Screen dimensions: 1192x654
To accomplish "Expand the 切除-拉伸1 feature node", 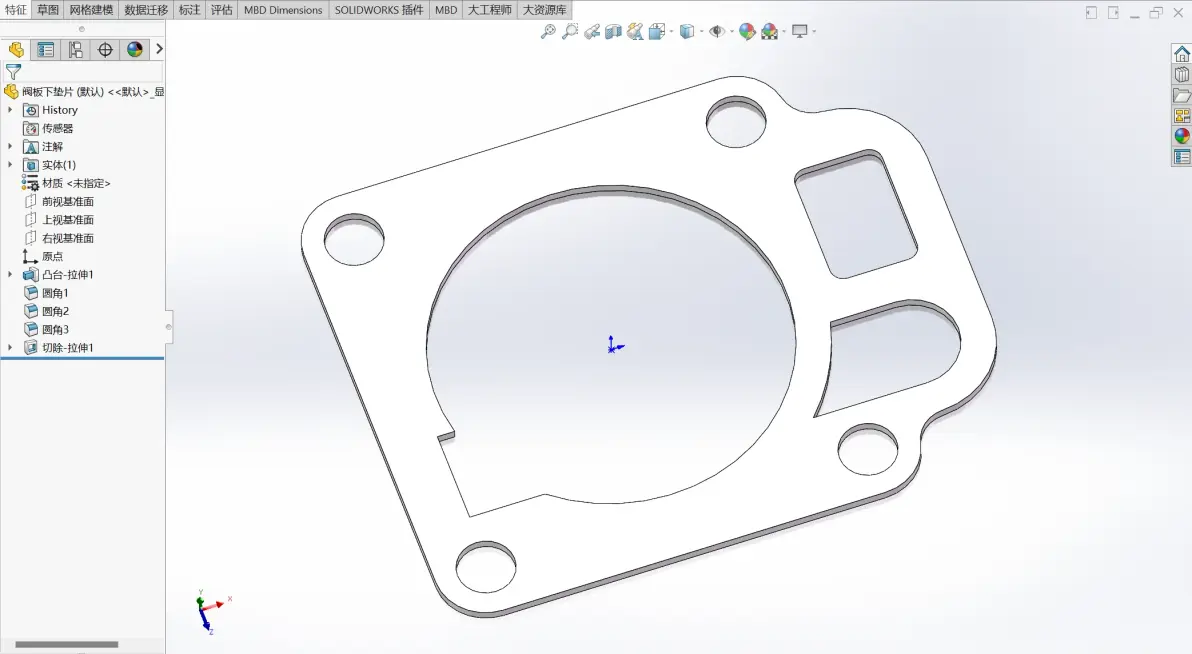I will click(x=10, y=348).
